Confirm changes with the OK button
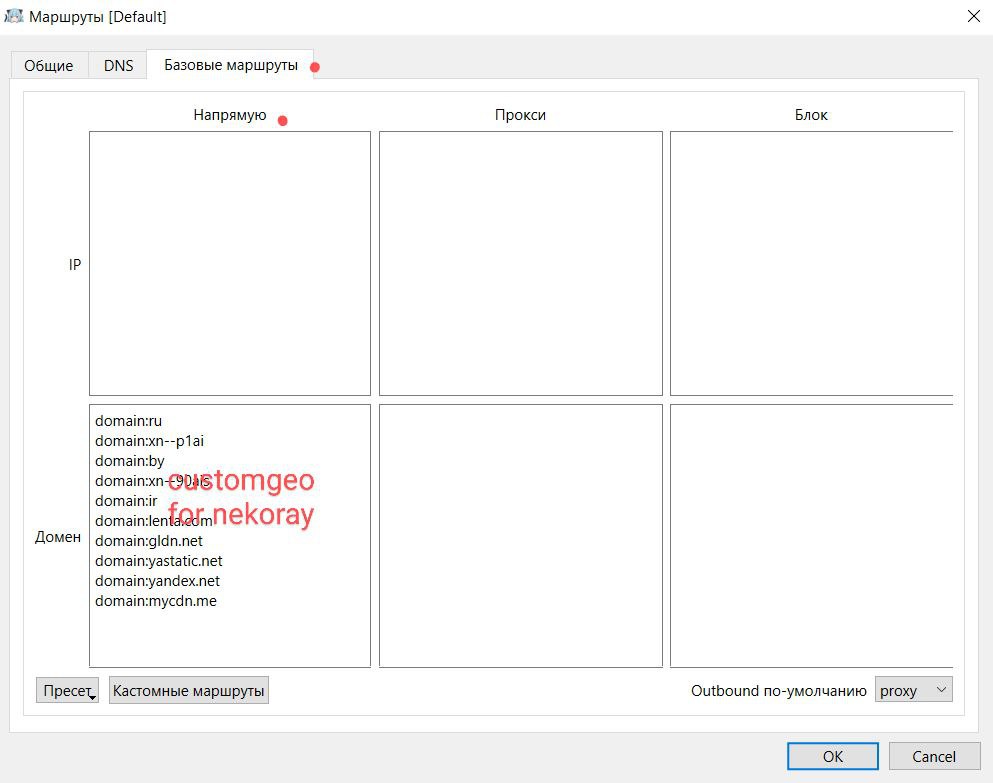Viewport: 993px width, 783px height. click(x=832, y=756)
